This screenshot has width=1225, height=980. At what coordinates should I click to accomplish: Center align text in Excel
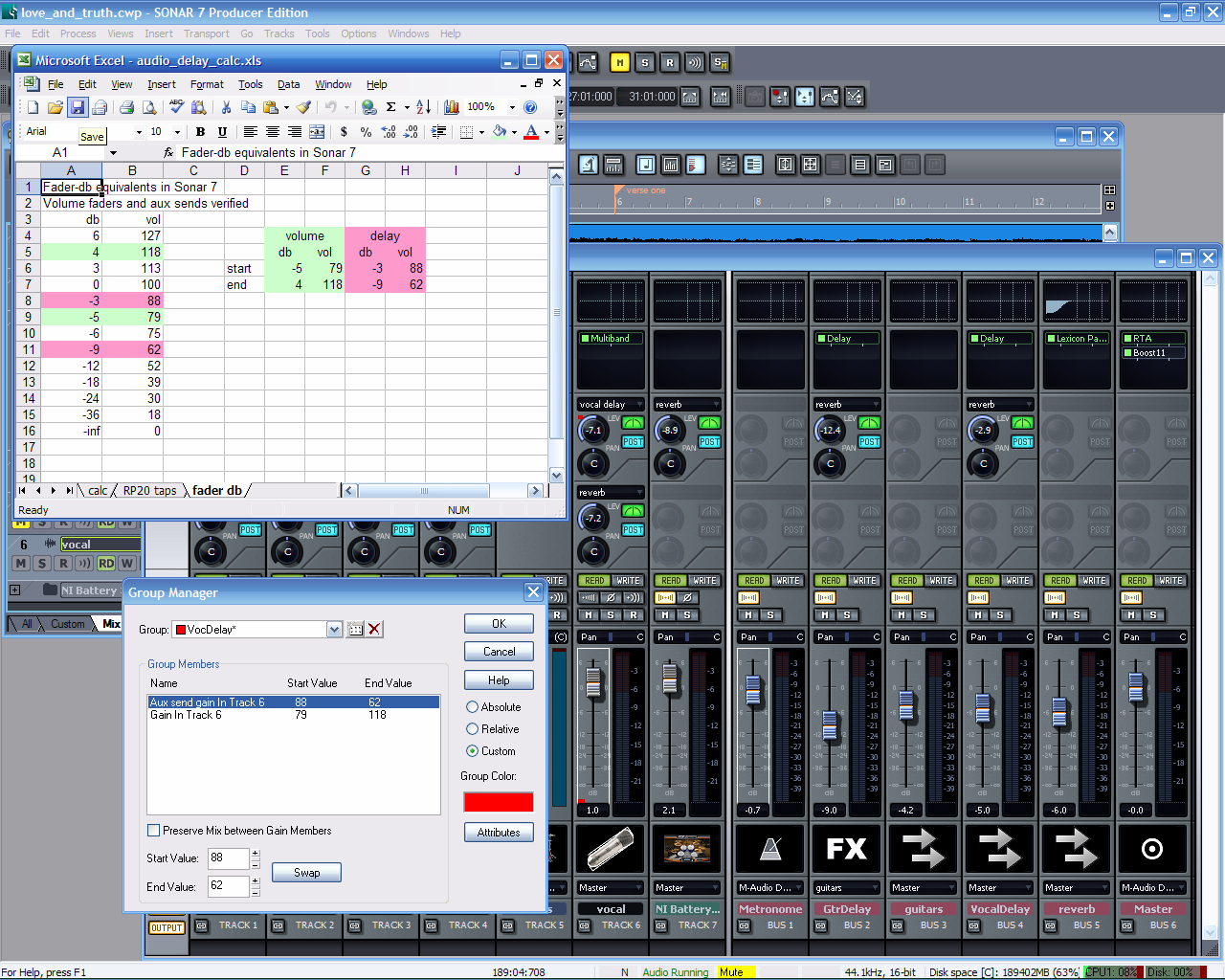pyautogui.click(x=273, y=132)
